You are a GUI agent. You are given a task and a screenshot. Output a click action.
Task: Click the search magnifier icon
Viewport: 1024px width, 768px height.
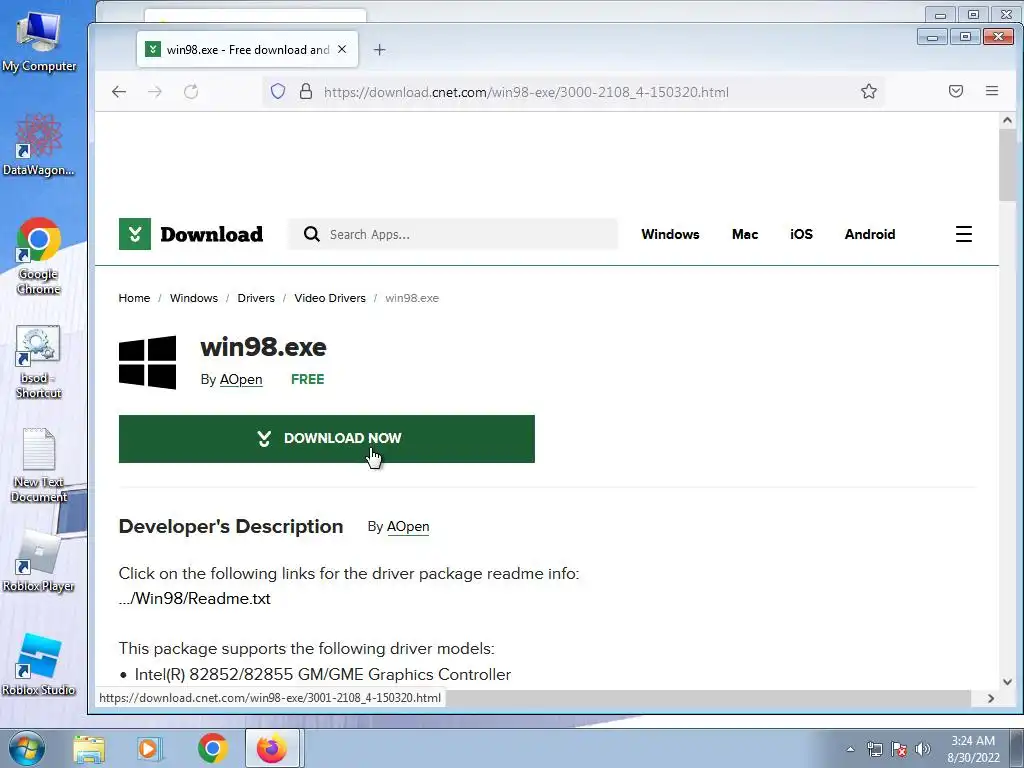tap(312, 234)
